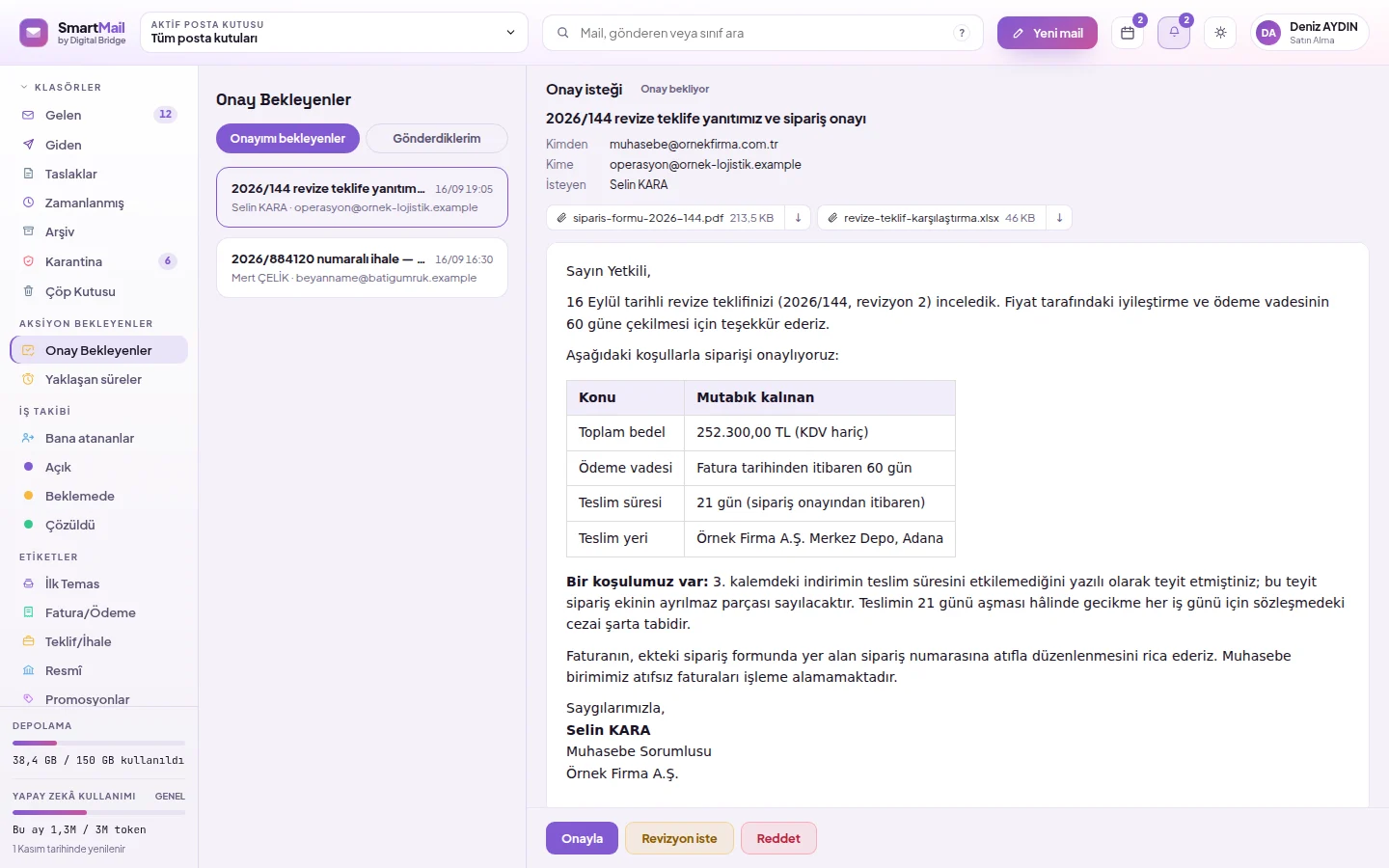Open the 2026/884120 numaralı ihale mail card
Image resolution: width=1389 pixels, height=868 pixels.
pos(362,268)
